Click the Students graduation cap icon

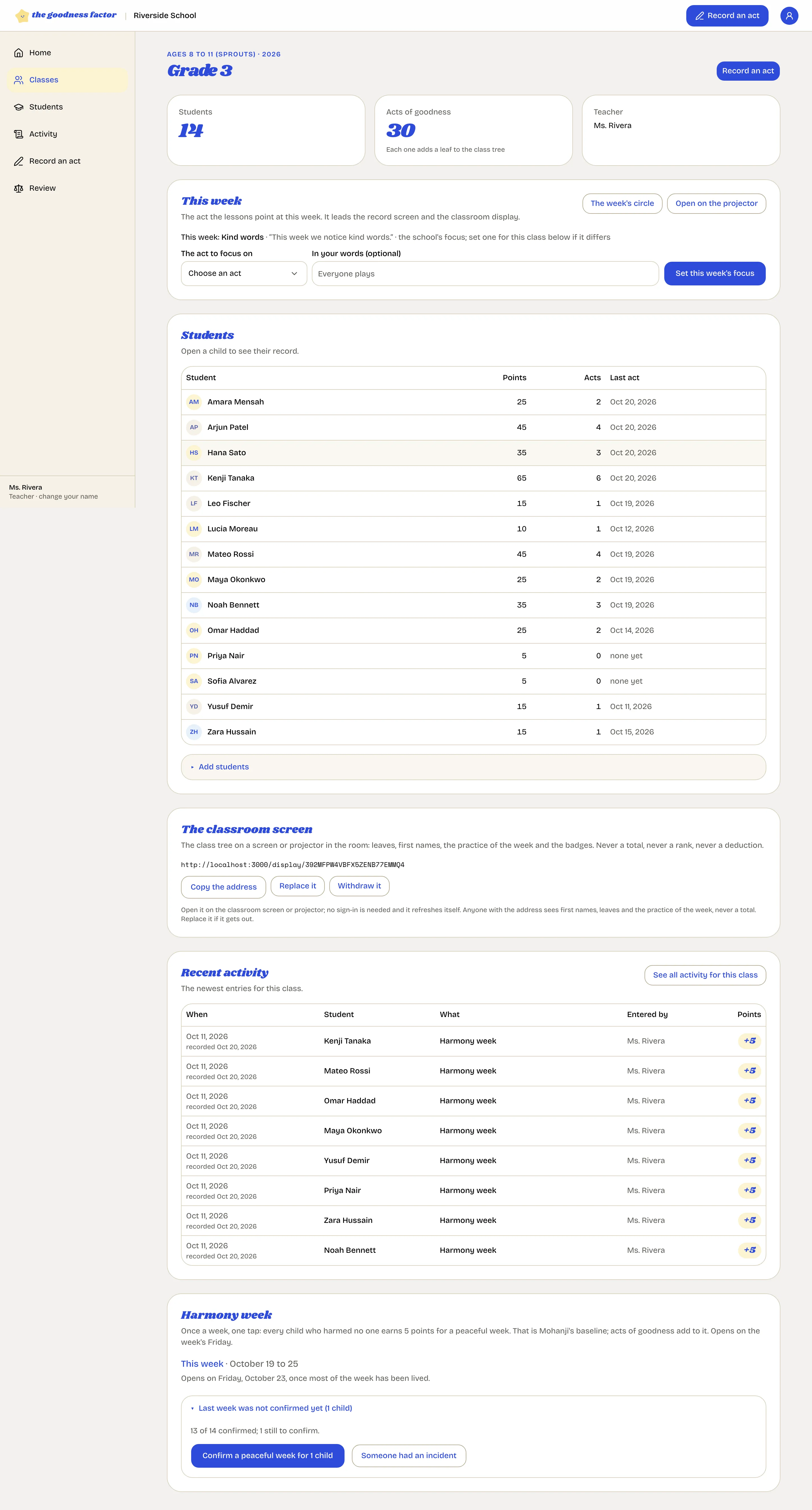[19, 107]
